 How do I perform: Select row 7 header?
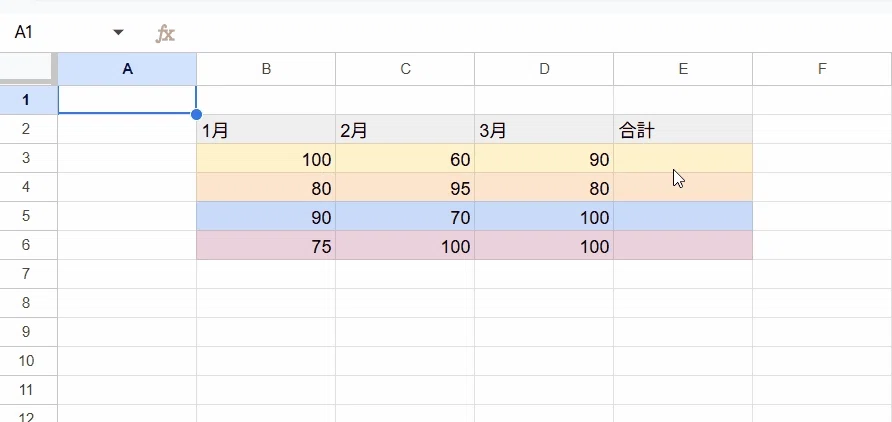point(28,274)
